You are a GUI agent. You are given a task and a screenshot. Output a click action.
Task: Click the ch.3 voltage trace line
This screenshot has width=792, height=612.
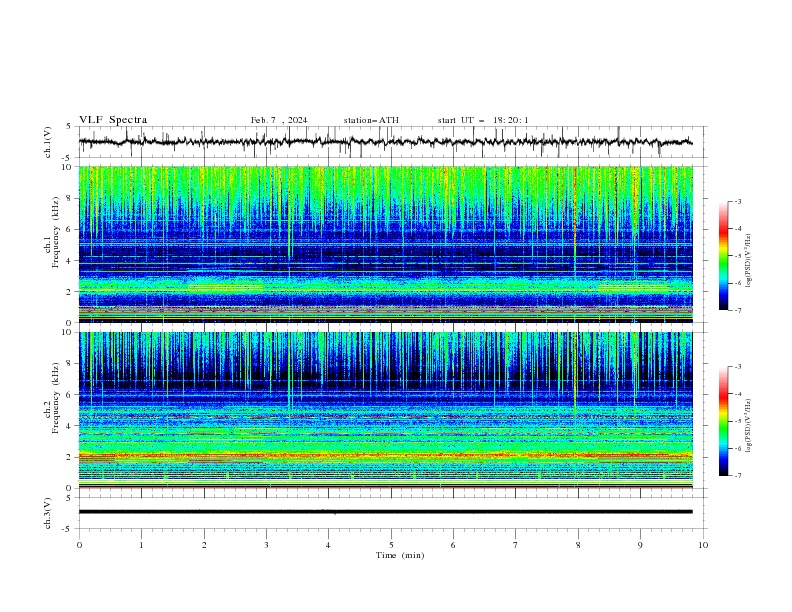coord(385,512)
